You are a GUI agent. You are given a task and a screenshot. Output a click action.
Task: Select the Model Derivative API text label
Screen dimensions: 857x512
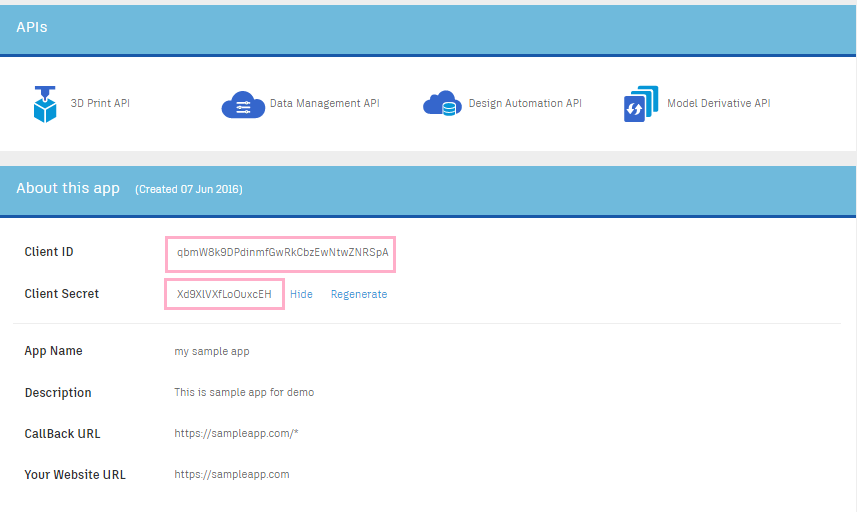click(x=718, y=104)
